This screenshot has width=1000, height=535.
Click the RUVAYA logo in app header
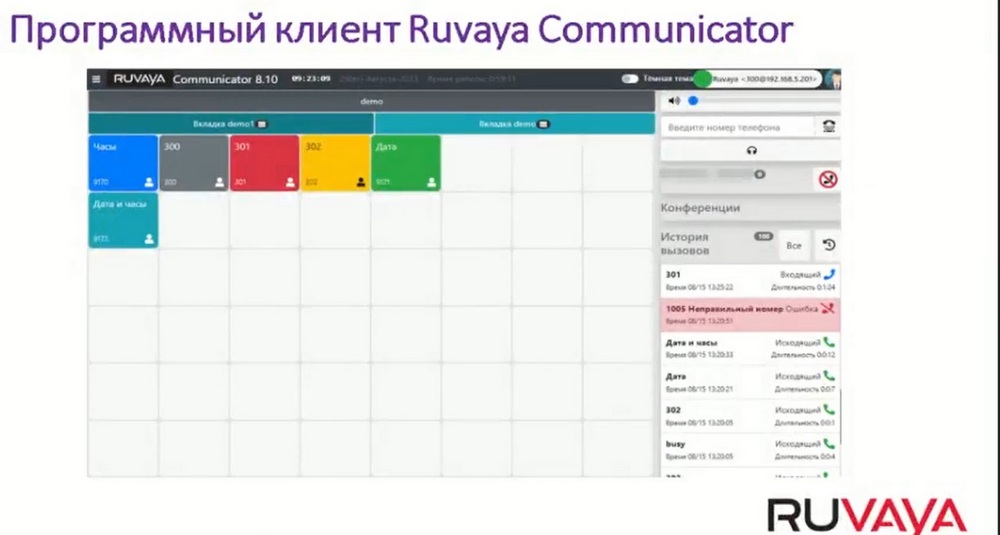(139, 79)
